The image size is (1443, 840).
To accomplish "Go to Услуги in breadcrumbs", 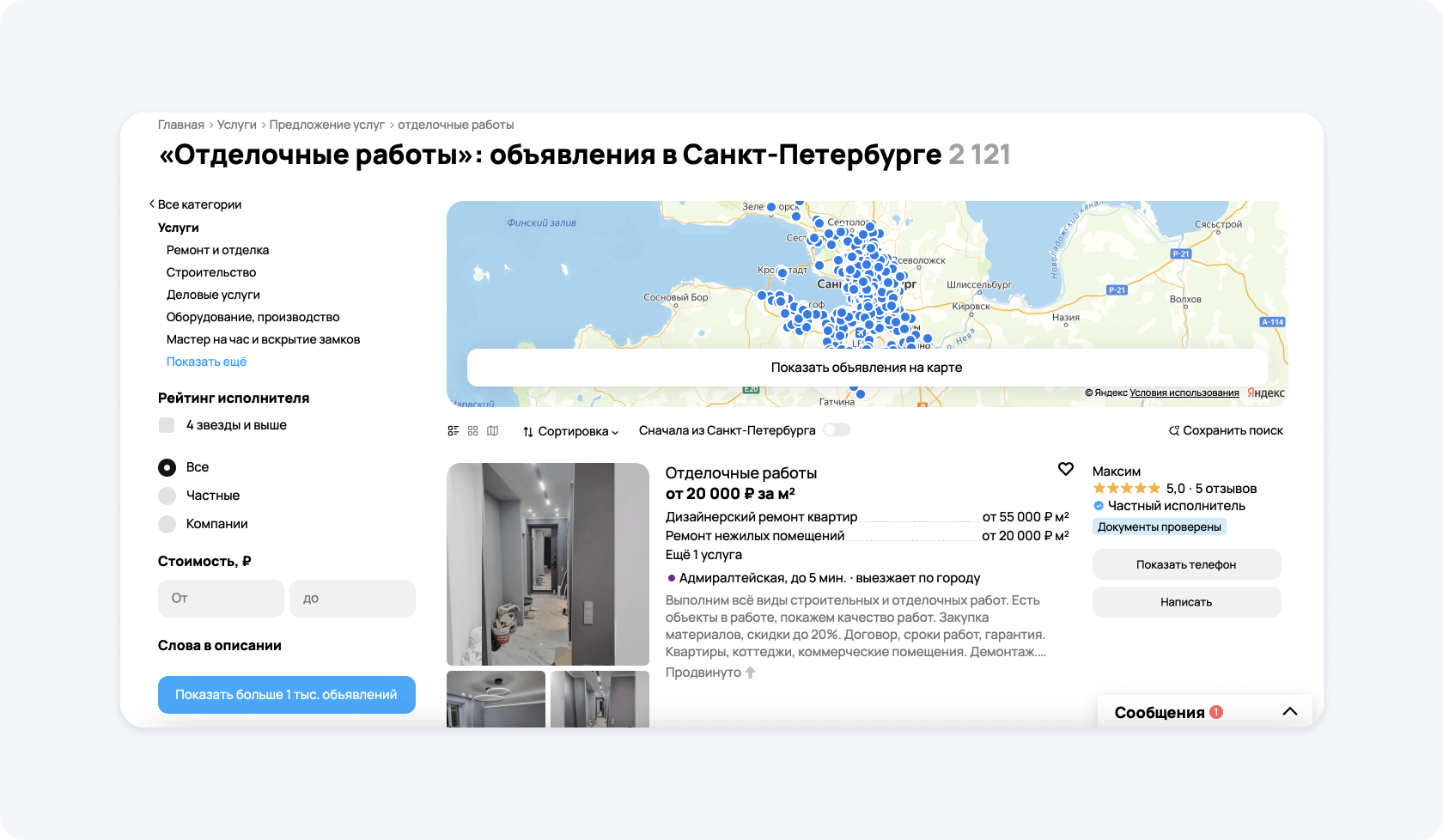I will 236,125.
